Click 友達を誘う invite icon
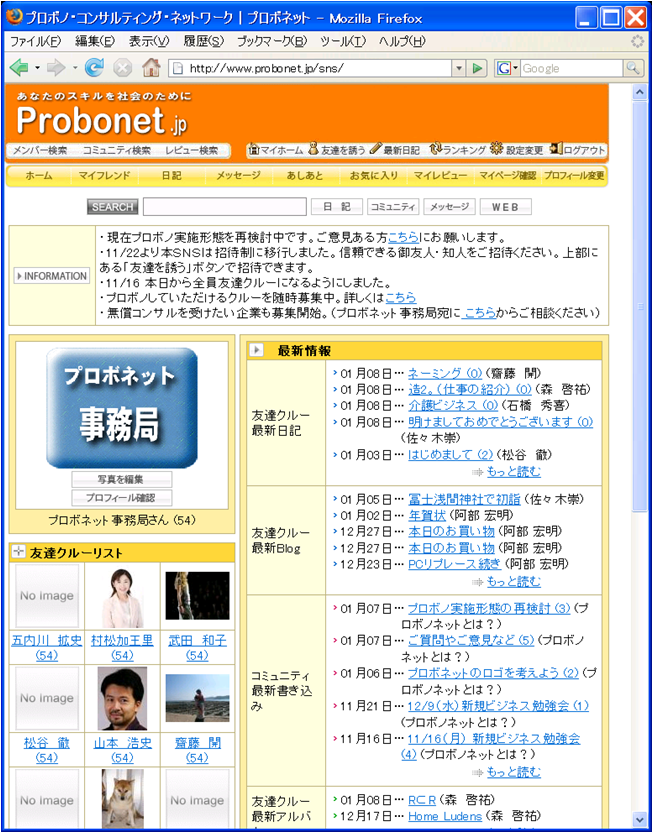This screenshot has width=653, height=833. (313, 149)
